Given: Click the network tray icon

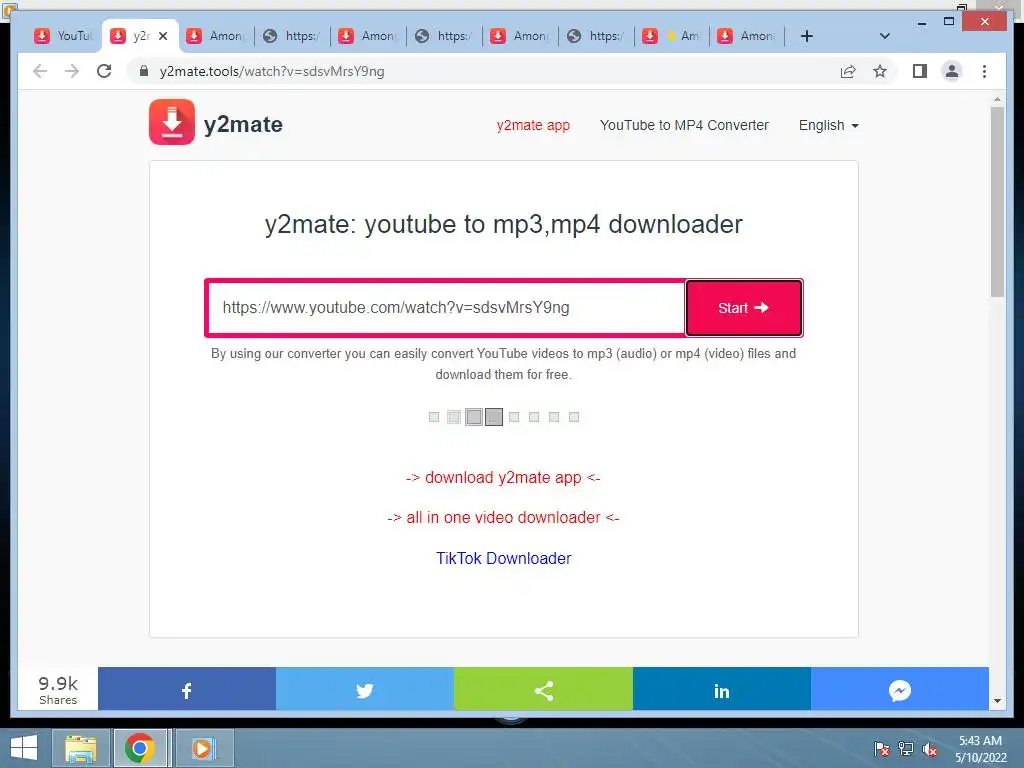Looking at the screenshot, I should click(906, 749).
